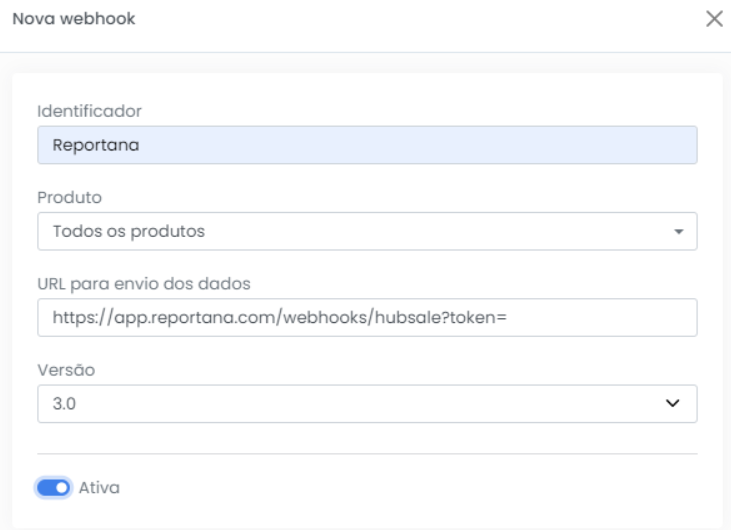The width and height of the screenshot is (731, 530).
Task: Toggle the Ativa switch off
Action: pos(54,488)
